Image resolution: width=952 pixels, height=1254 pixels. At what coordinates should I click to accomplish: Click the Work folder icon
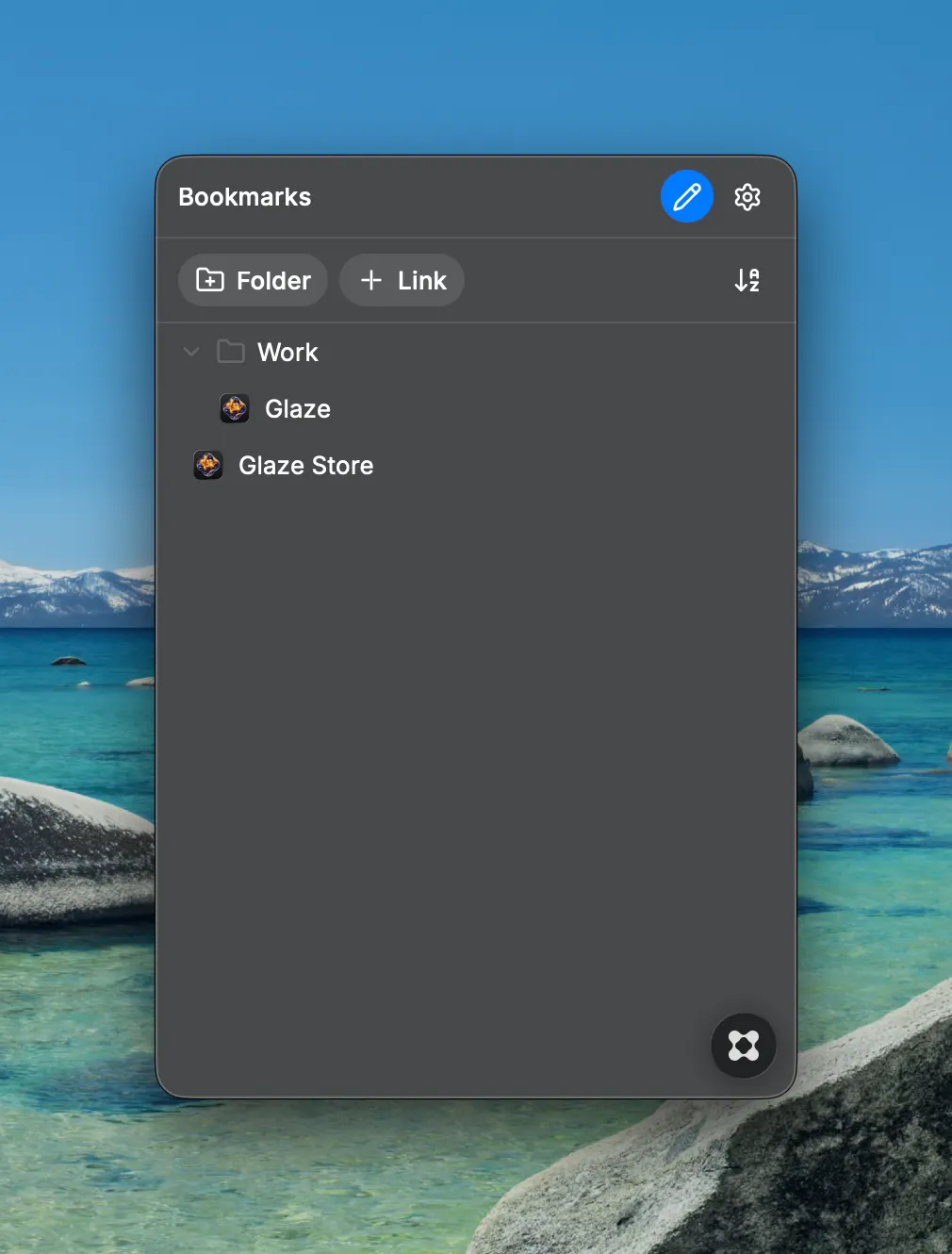pos(231,352)
